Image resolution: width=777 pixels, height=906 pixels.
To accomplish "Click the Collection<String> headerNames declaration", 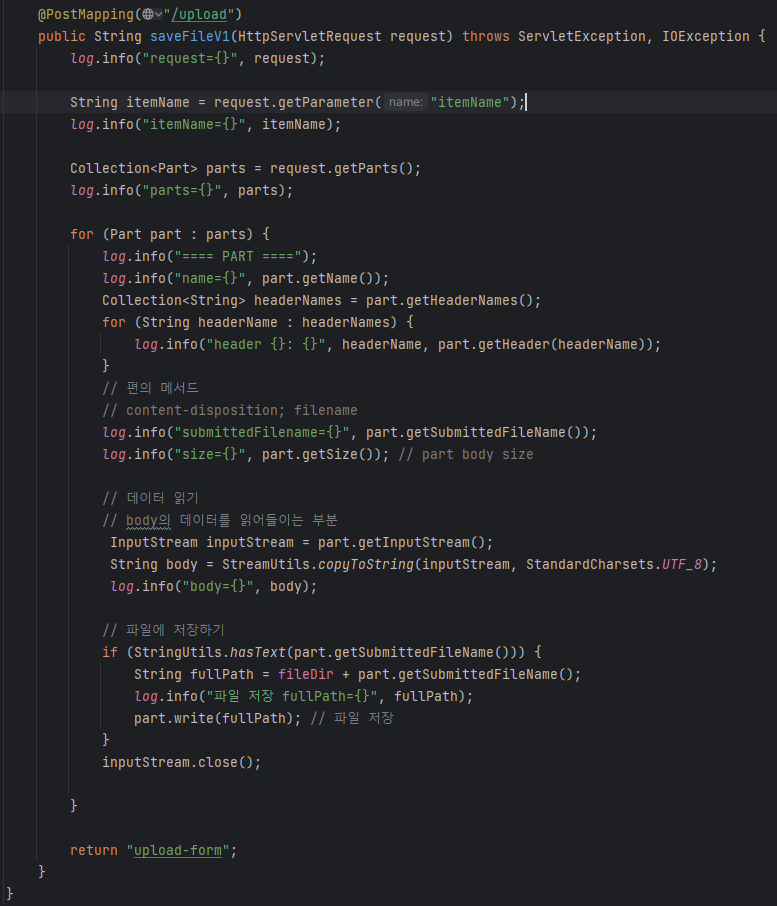I will coord(222,300).
